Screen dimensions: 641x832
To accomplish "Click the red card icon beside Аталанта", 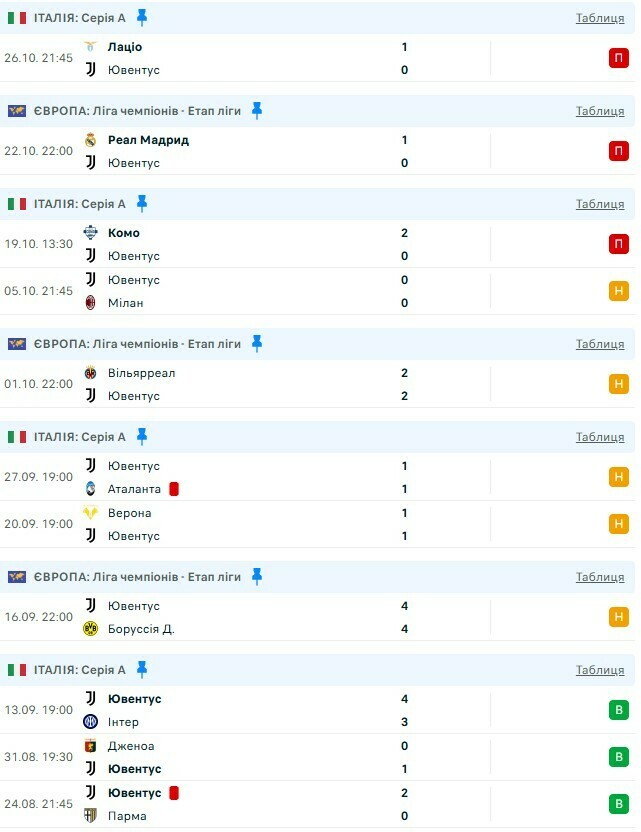I will pyautogui.click(x=174, y=489).
